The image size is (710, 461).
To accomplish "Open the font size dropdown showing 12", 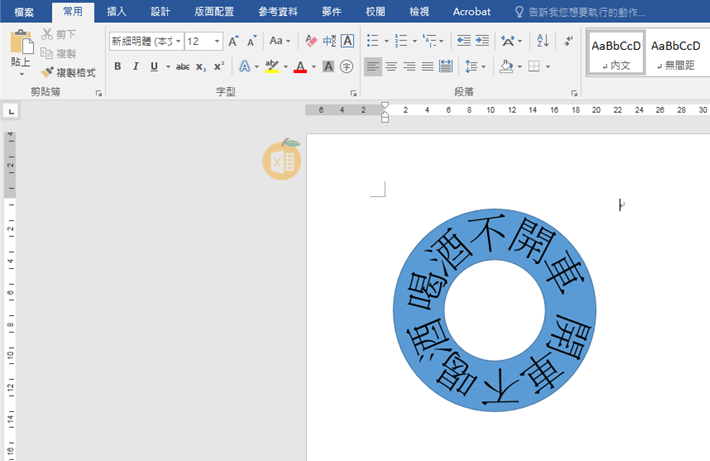I will (204, 41).
